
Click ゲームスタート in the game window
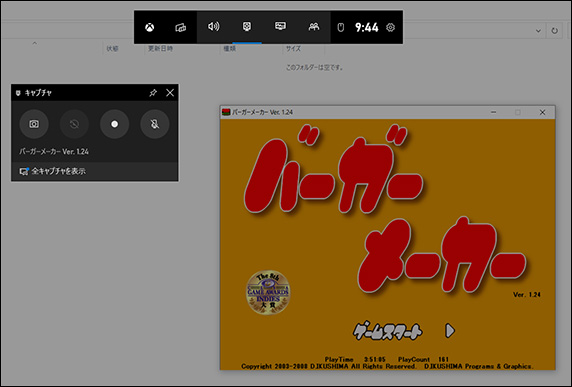(x=387, y=331)
